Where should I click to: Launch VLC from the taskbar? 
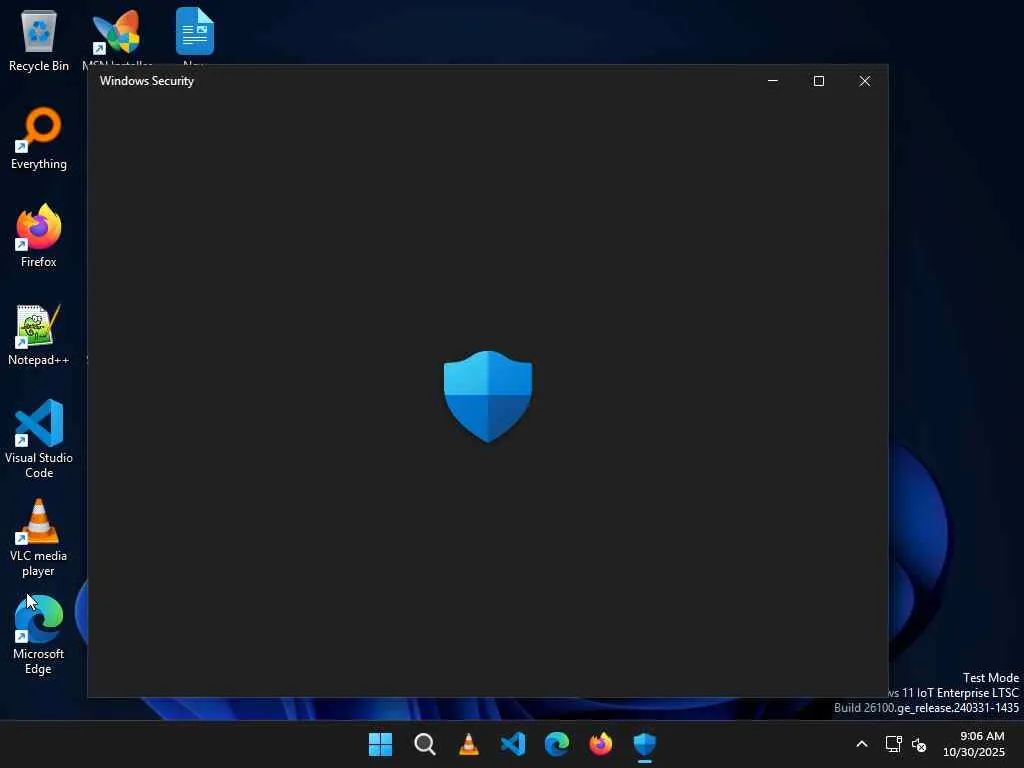468,744
